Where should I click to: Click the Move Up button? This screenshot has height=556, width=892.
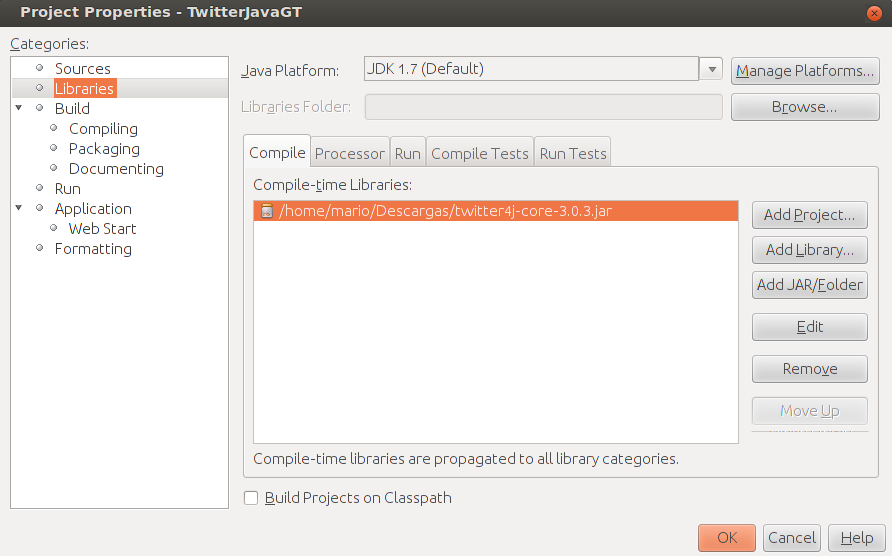pos(810,411)
